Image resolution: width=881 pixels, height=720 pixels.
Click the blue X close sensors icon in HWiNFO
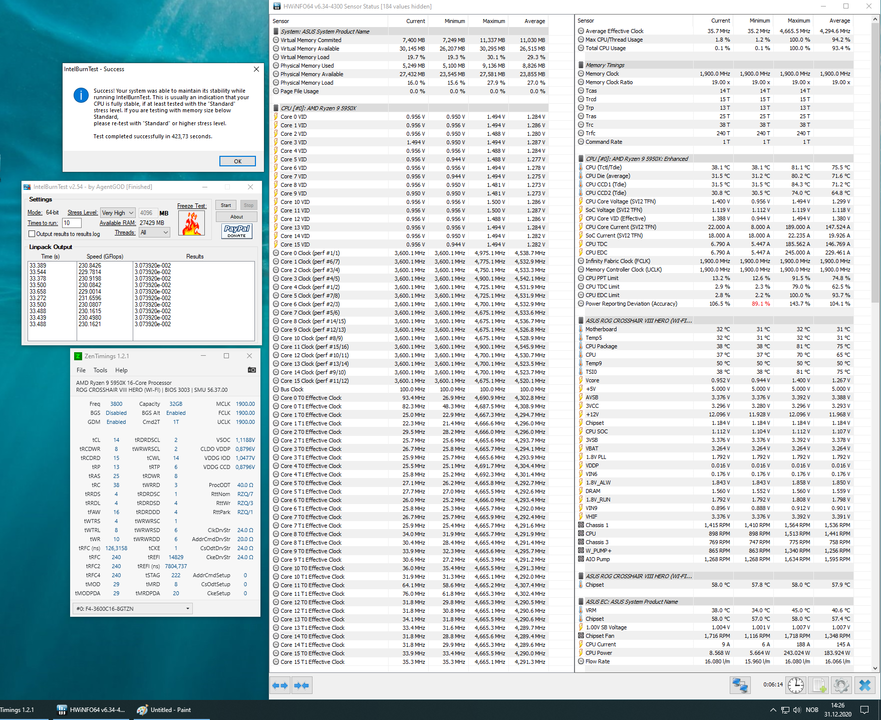coord(865,685)
